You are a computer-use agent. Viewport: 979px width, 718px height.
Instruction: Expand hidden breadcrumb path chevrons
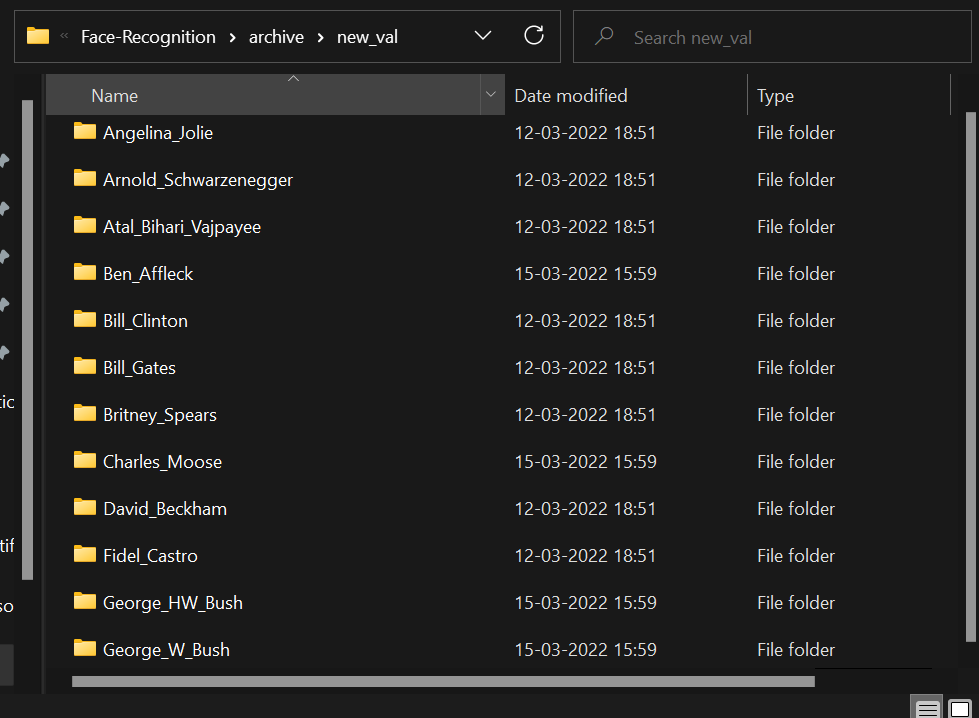click(64, 37)
